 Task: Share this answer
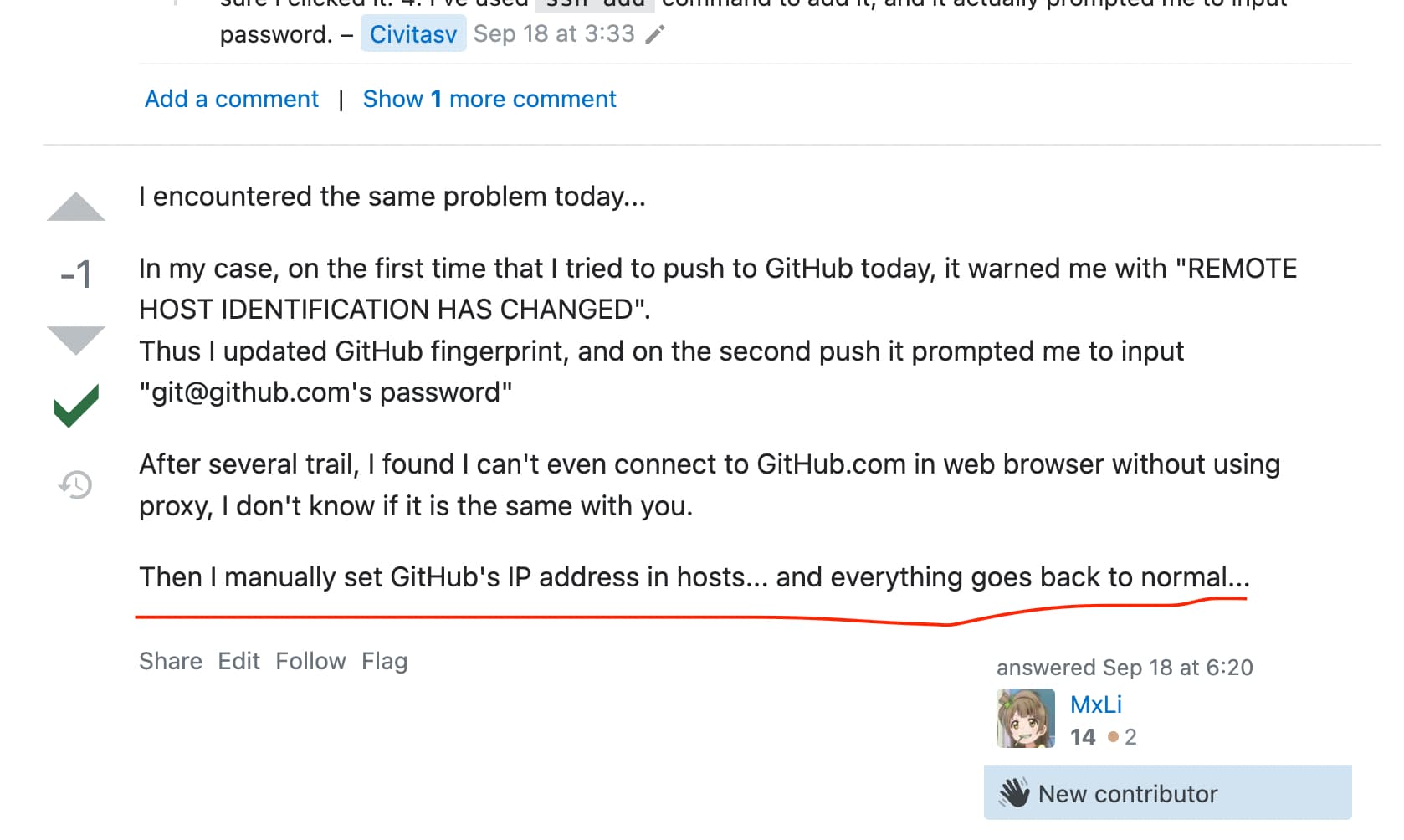pos(171,662)
